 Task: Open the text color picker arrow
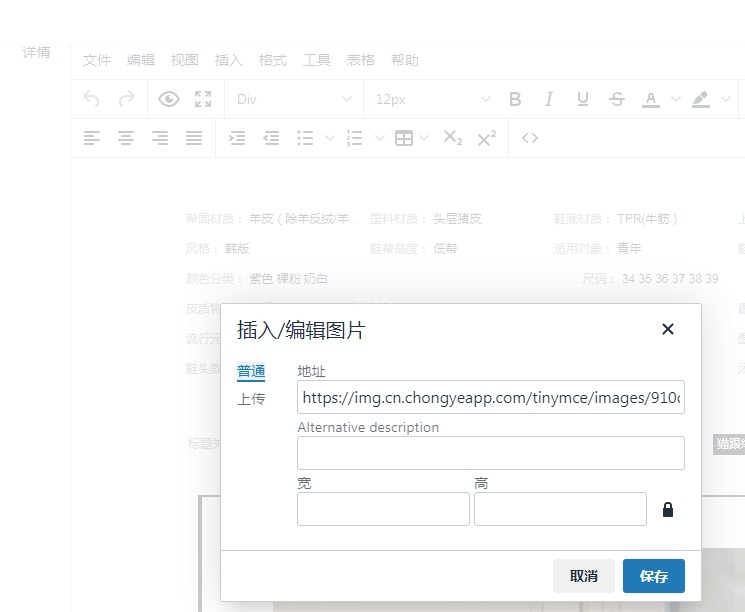(675, 99)
